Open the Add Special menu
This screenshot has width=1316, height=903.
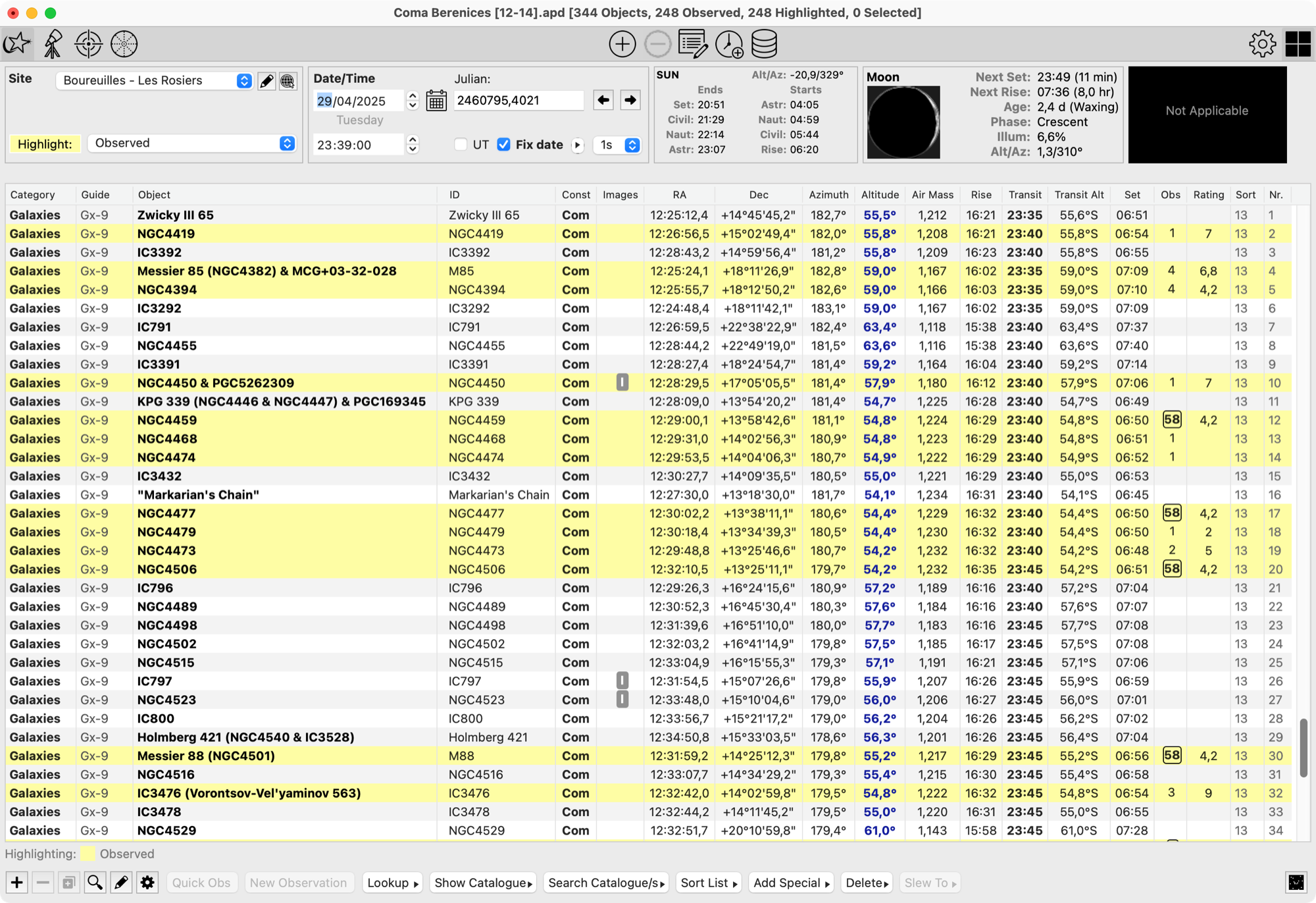tap(791, 883)
